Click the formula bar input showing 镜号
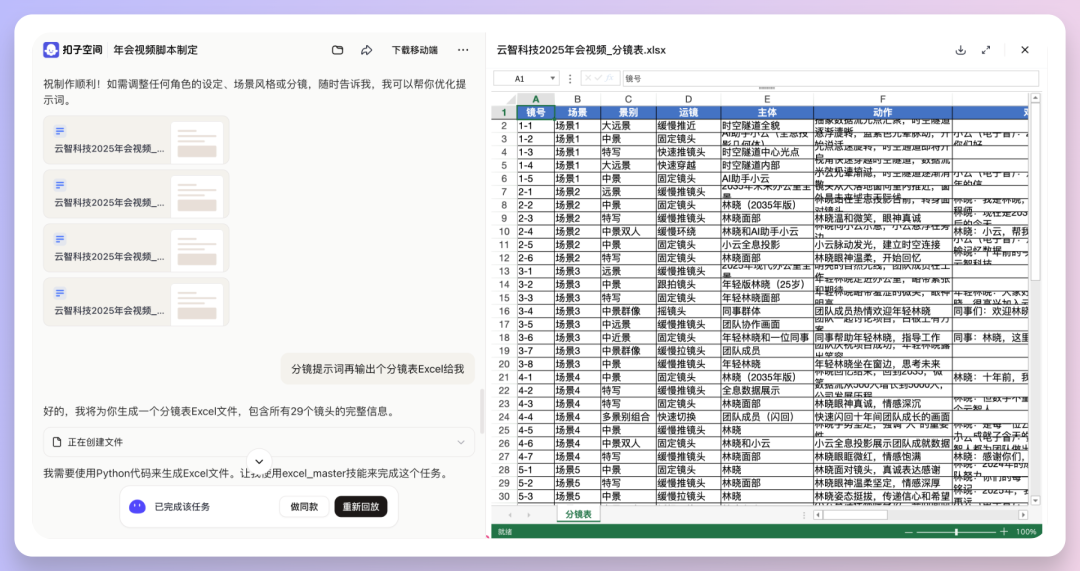The image size is (1080, 571). (x=828, y=78)
